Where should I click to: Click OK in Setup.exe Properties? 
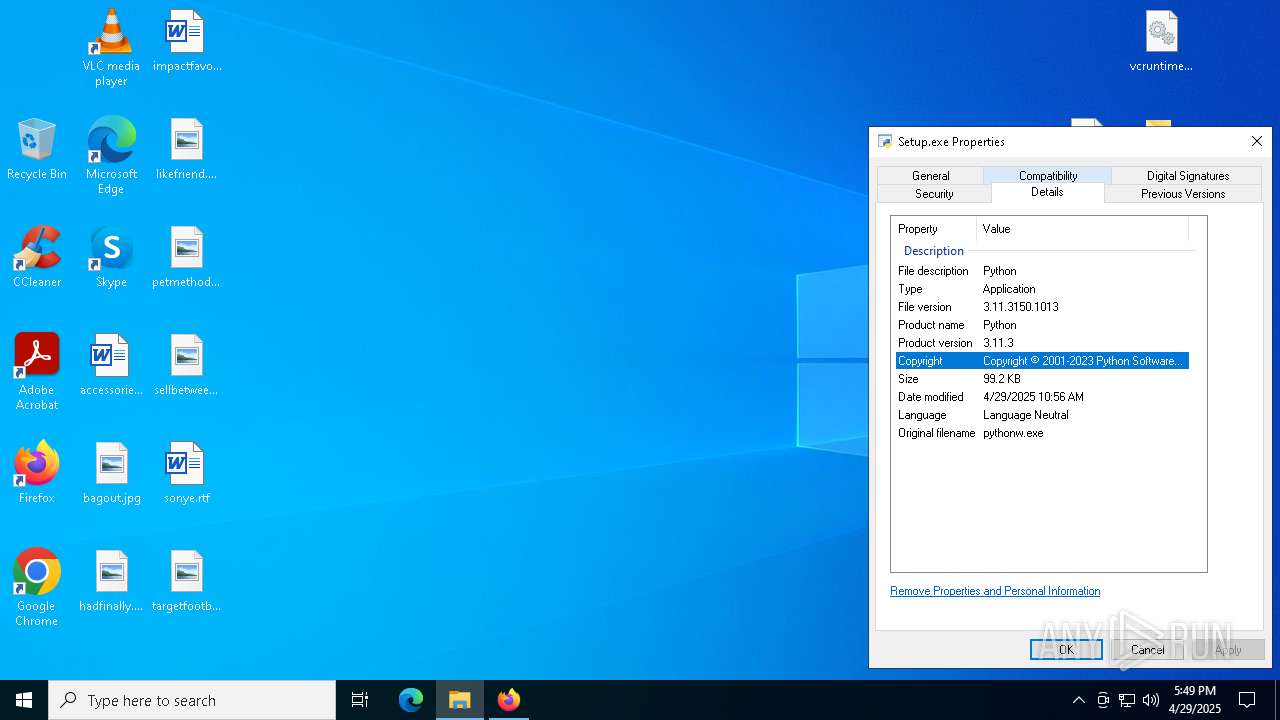click(1066, 650)
